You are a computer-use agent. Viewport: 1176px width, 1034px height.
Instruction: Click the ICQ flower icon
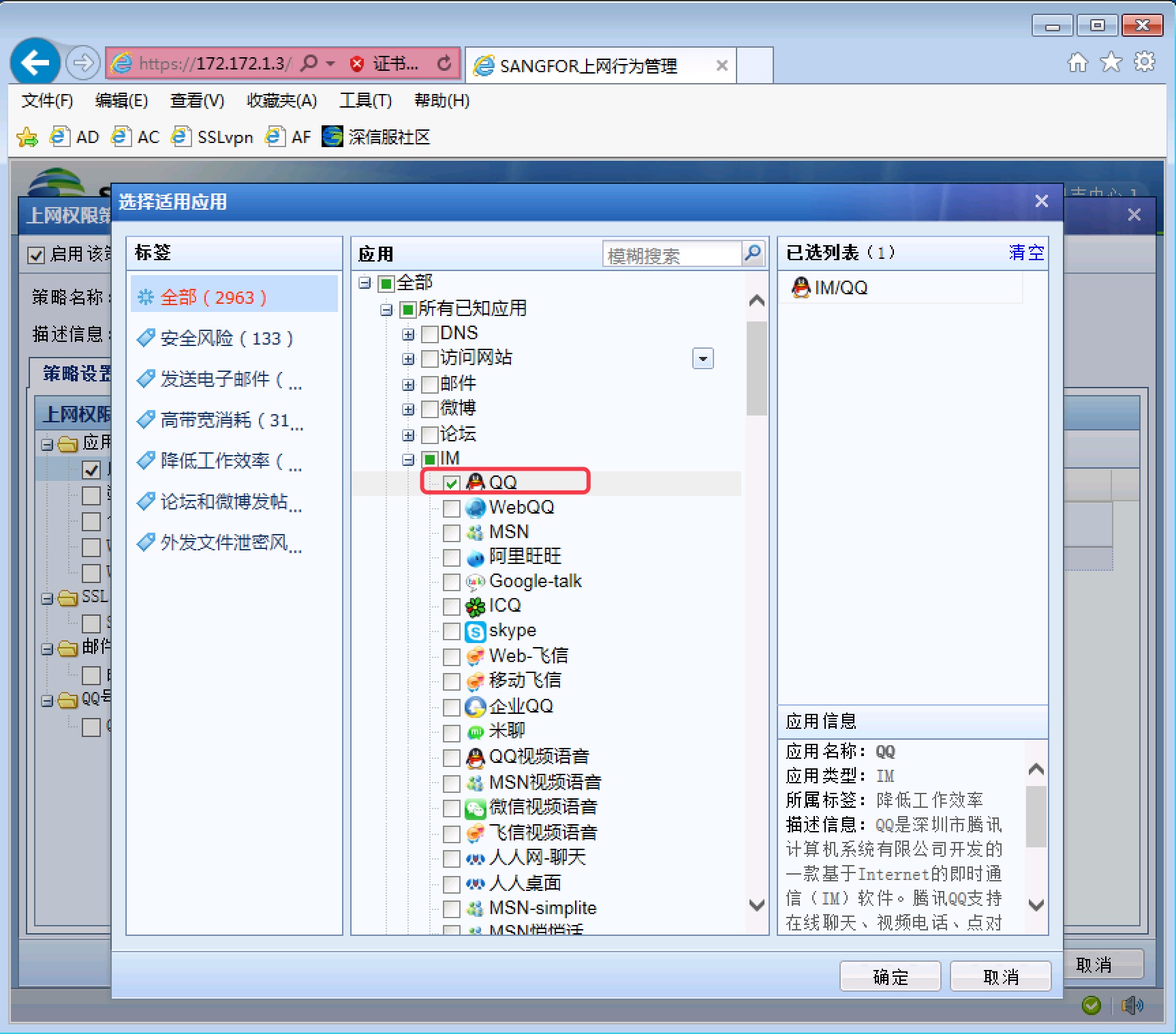(x=476, y=606)
